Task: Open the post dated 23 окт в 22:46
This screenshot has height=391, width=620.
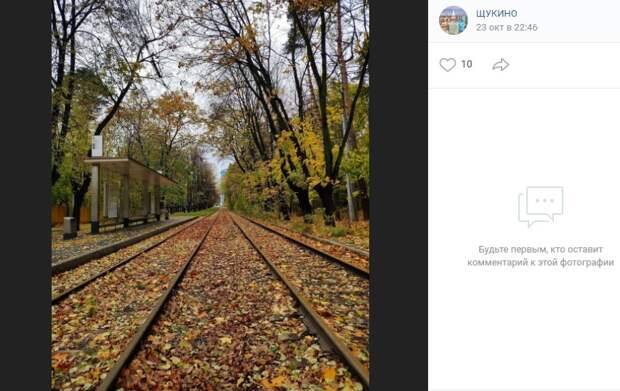Action: pos(507,28)
